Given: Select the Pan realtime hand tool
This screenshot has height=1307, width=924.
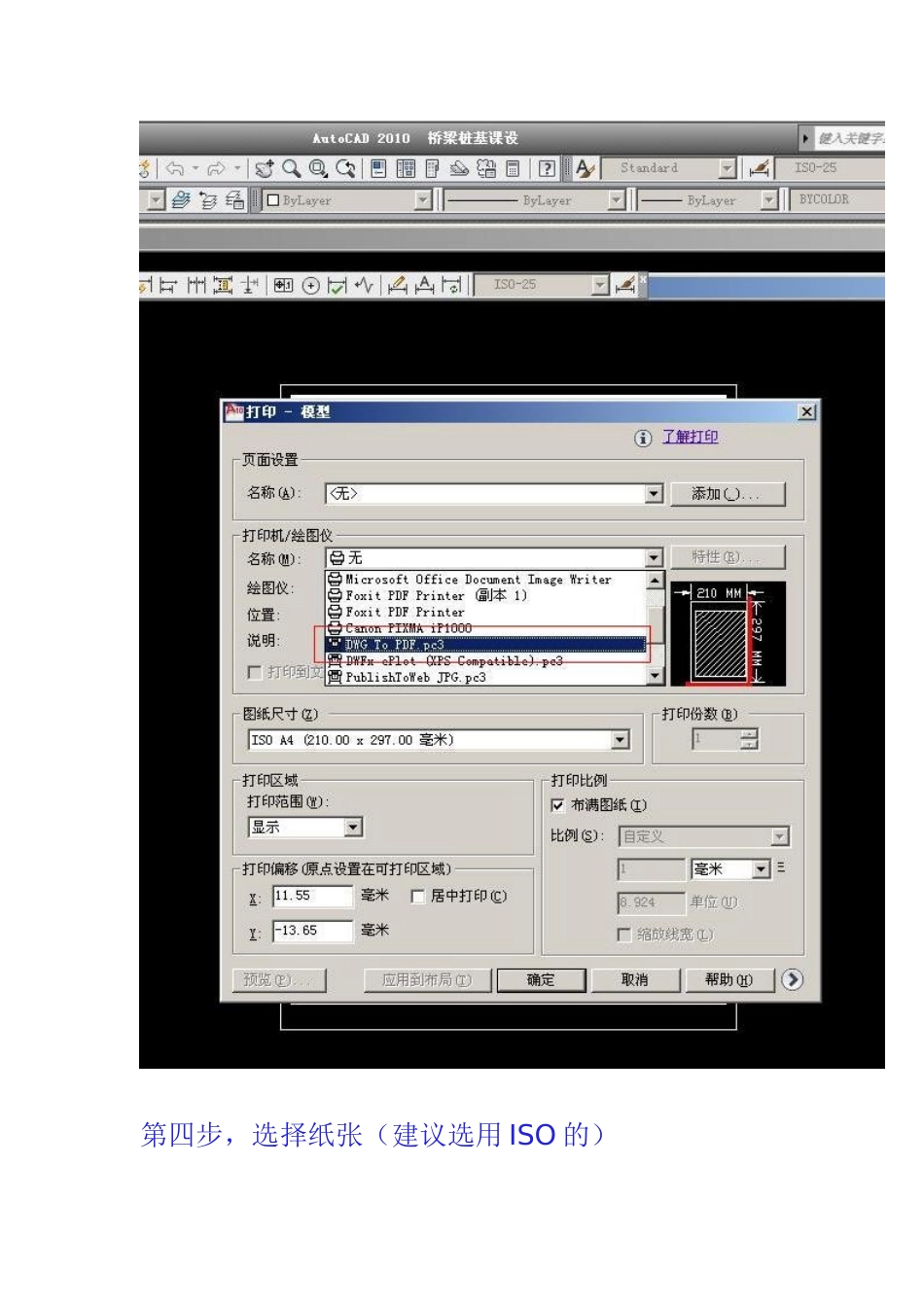Looking at the screenshot, I should tap(264, 168).
